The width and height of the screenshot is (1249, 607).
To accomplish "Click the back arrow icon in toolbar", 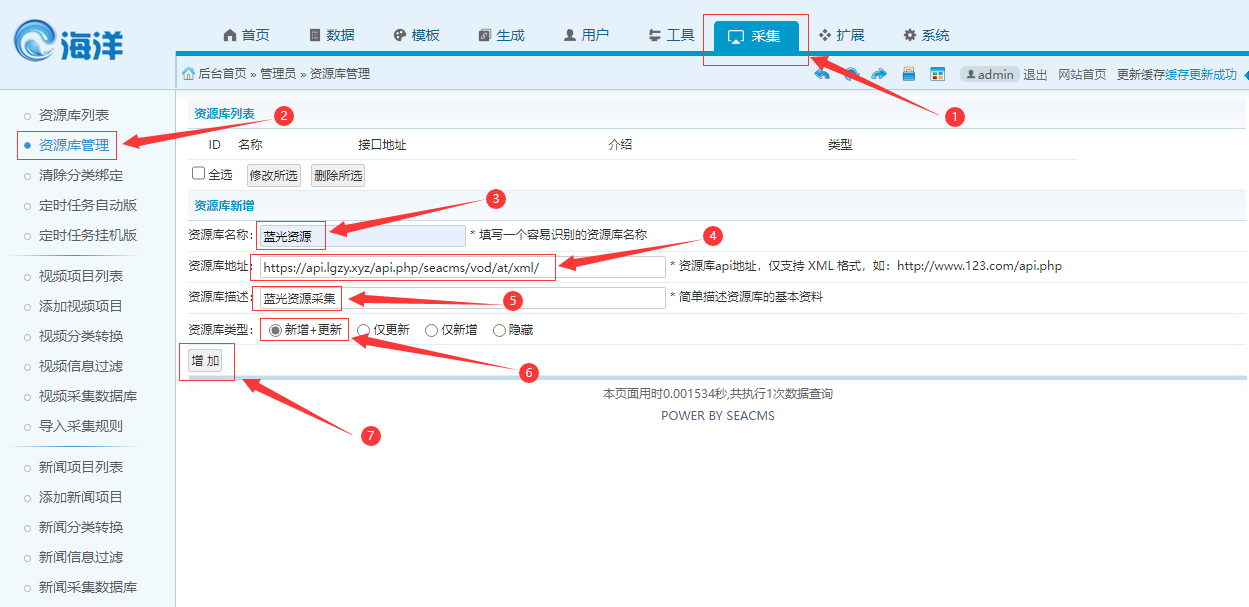I will (822, 74).
